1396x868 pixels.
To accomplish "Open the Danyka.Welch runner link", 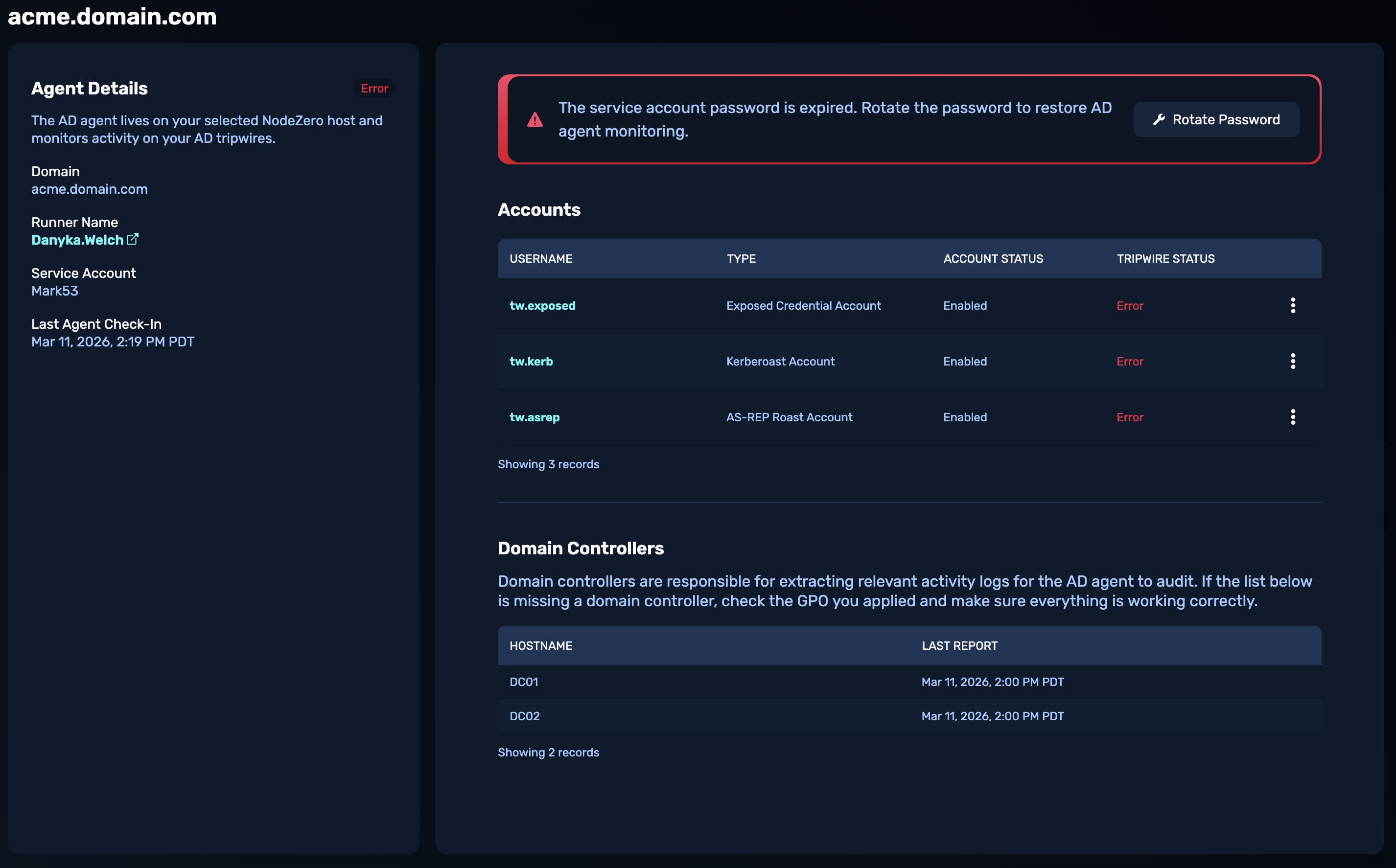I will coord(77,240).
